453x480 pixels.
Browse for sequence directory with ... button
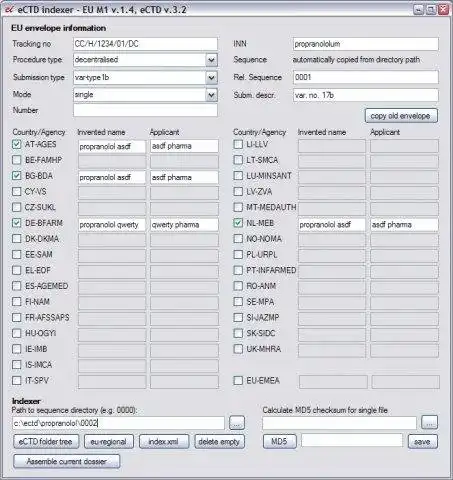click(237, 423)
